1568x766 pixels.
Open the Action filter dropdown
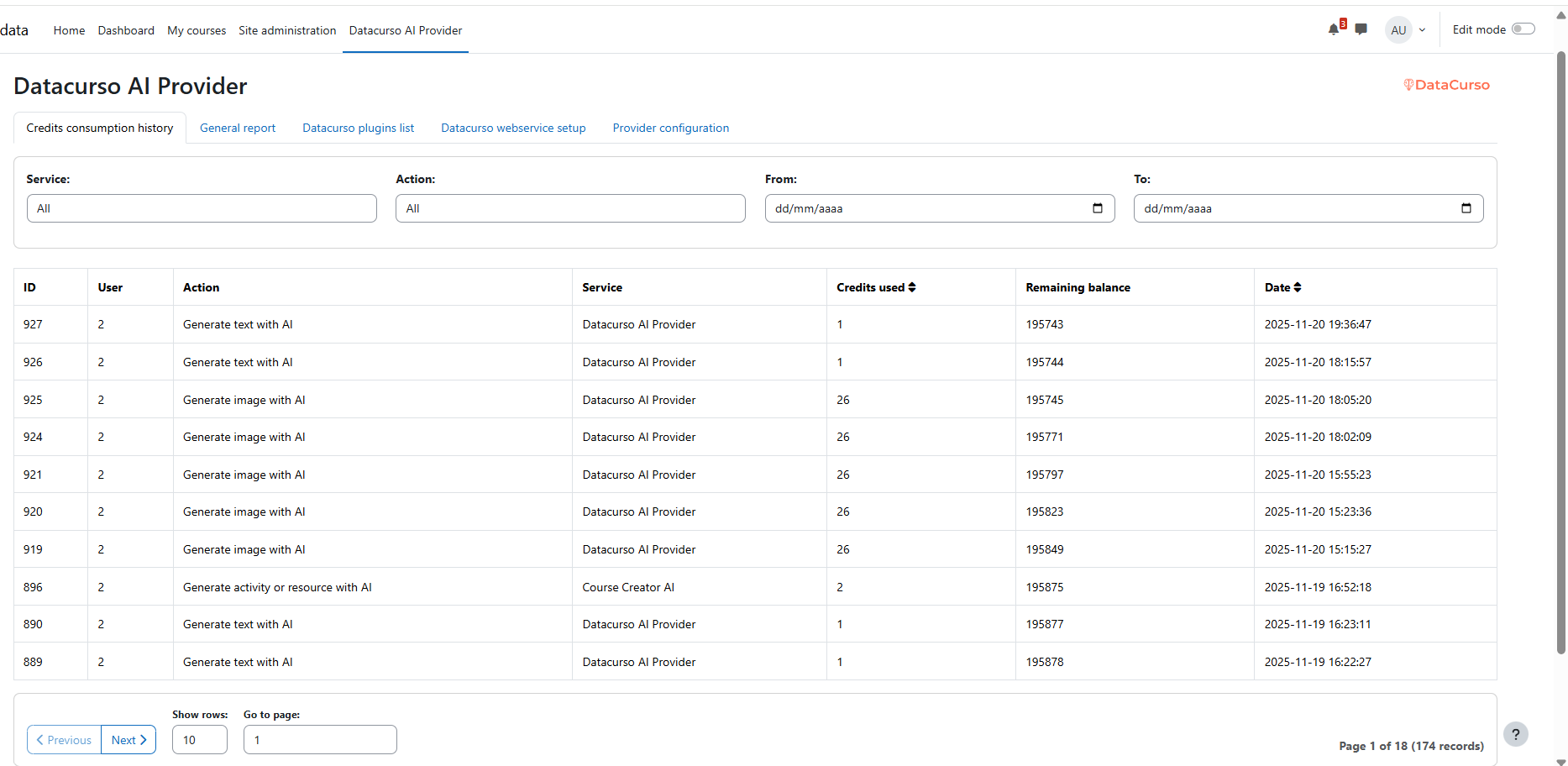570,208
